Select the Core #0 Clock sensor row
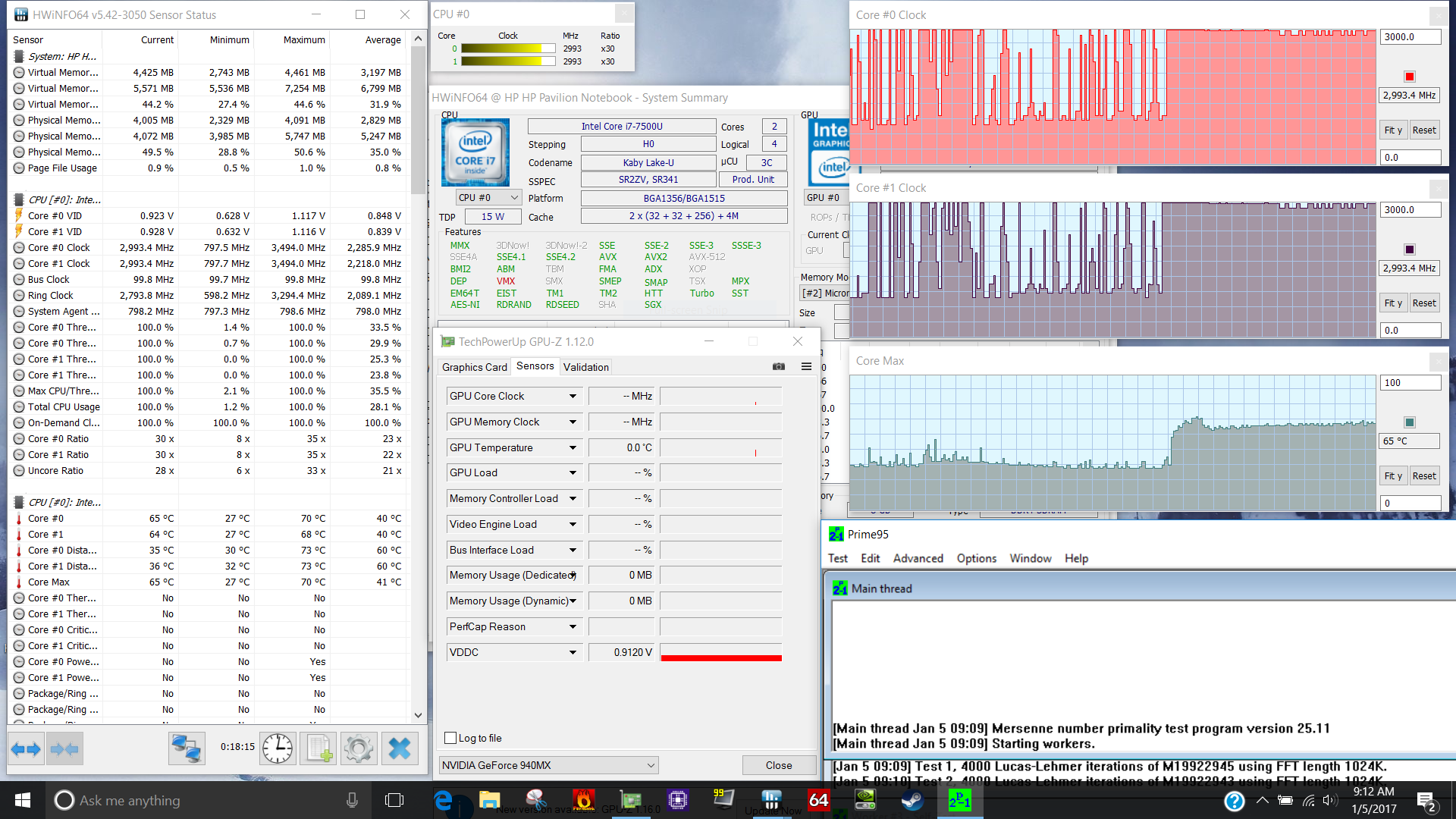 (209, 247)
